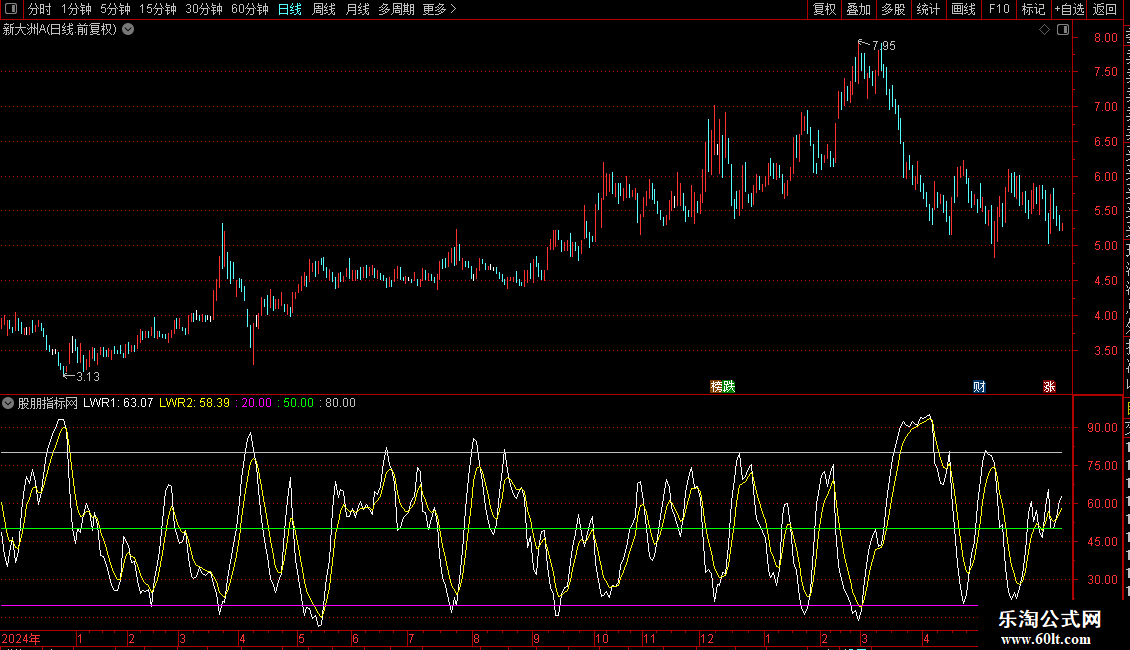
Task: Click the 标记 mark button
Action: point(1033,9)
